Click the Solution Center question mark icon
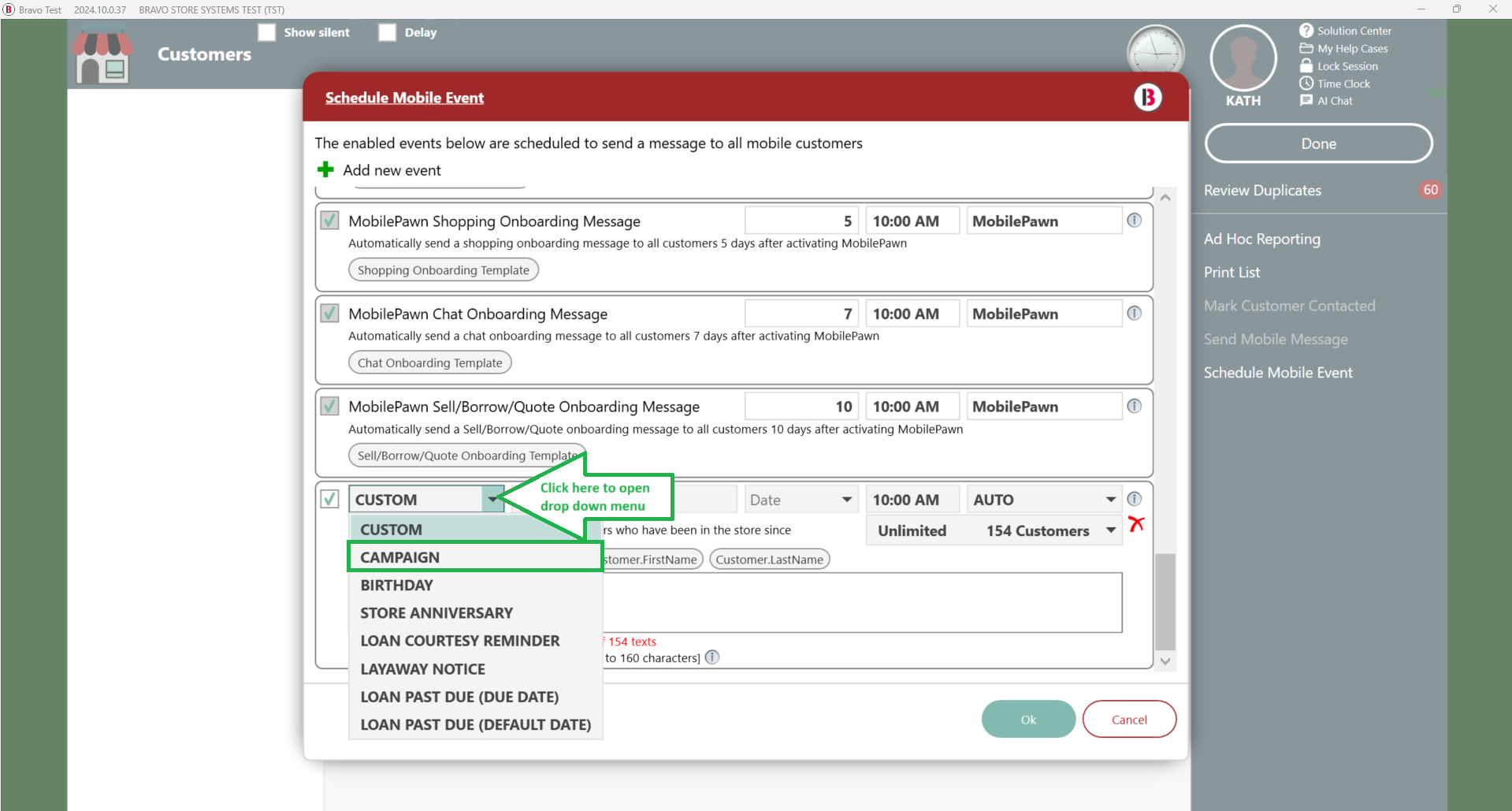This screenshot has width=1512, height=811. tap(1306, 31)
